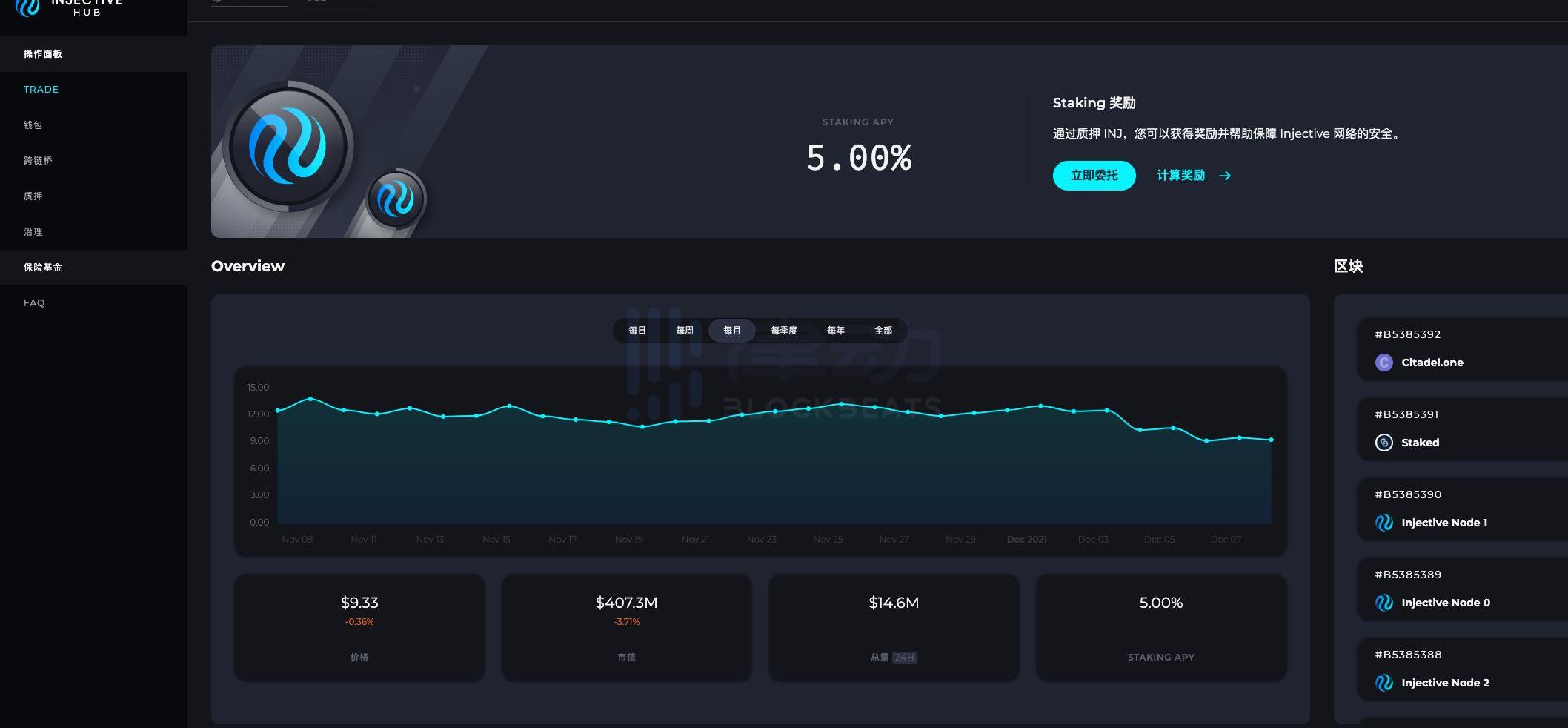Open the 计算奖励 link

[x=1180, y=176]
